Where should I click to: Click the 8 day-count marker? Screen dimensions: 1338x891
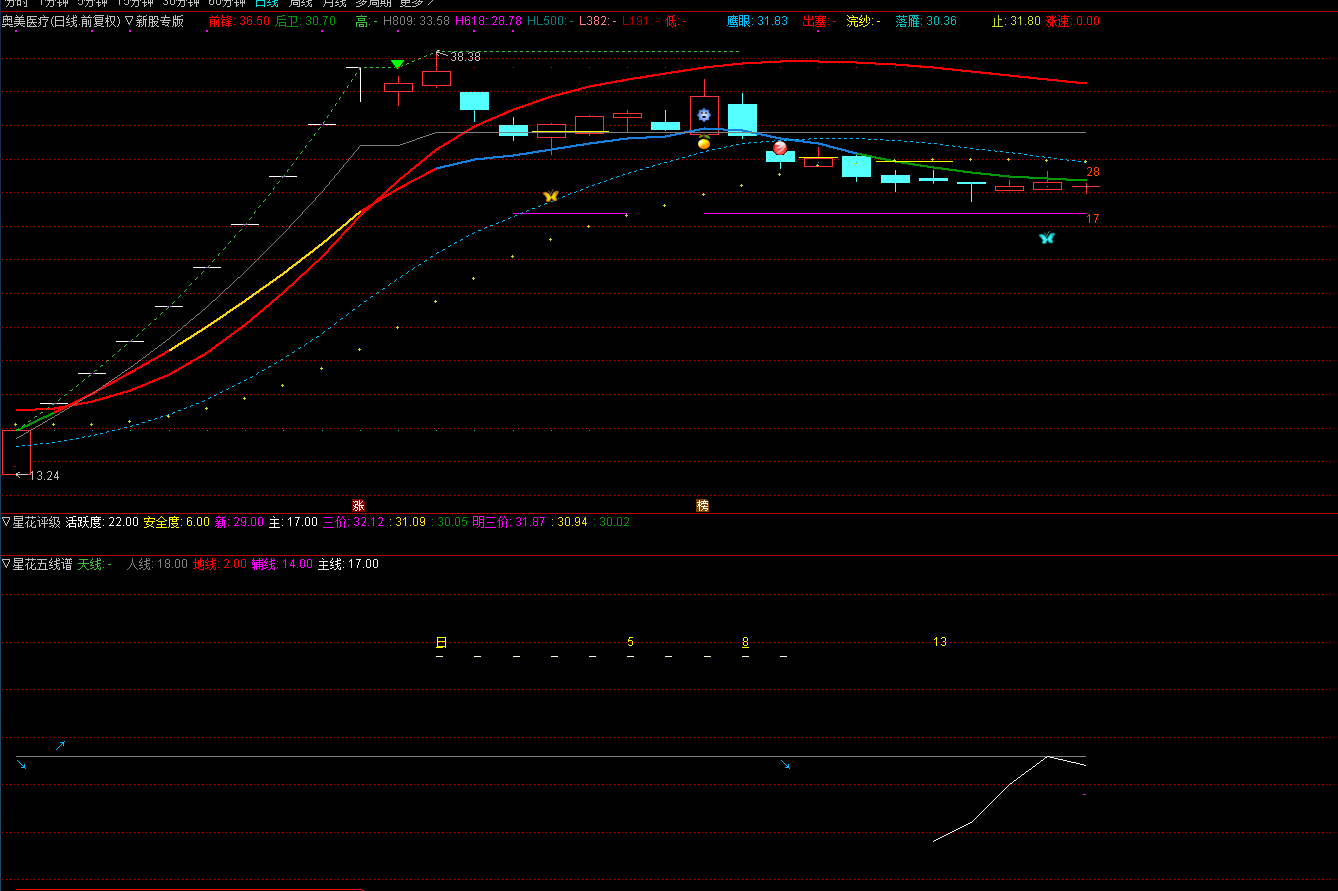pos(745,642)
